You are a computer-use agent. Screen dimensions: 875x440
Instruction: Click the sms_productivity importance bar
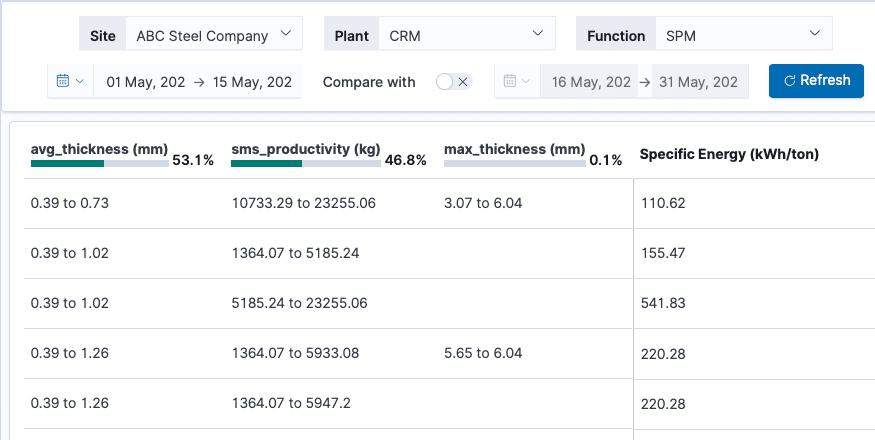point(306,164)
